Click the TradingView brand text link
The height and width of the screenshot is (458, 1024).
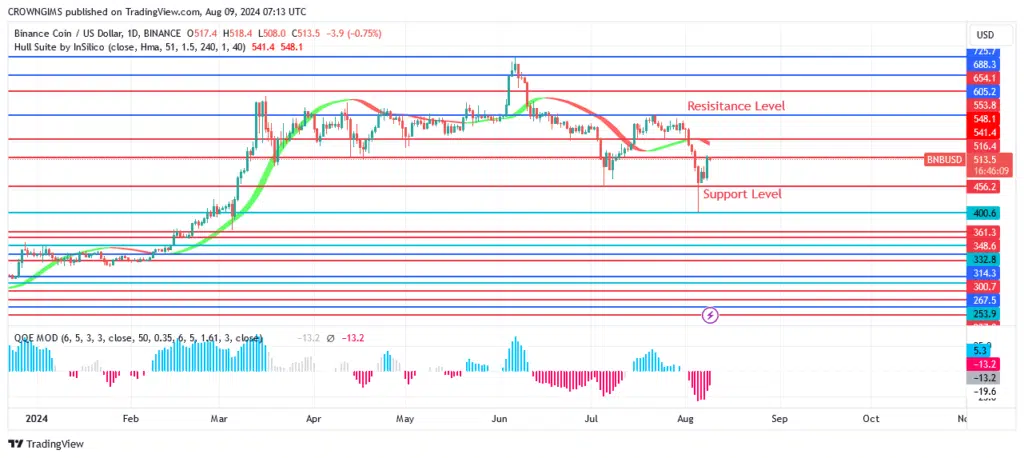[x=54, y=444]
